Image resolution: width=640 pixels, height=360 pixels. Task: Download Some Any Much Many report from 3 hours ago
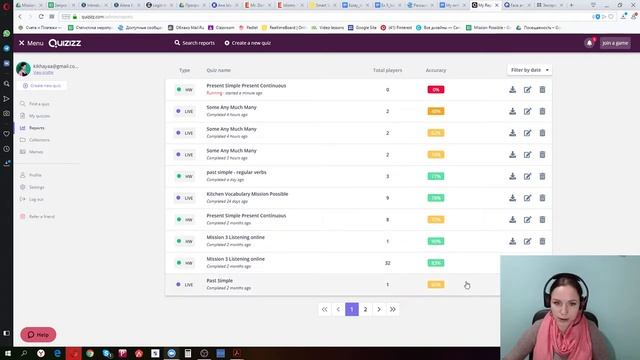[x=512, y=154]
